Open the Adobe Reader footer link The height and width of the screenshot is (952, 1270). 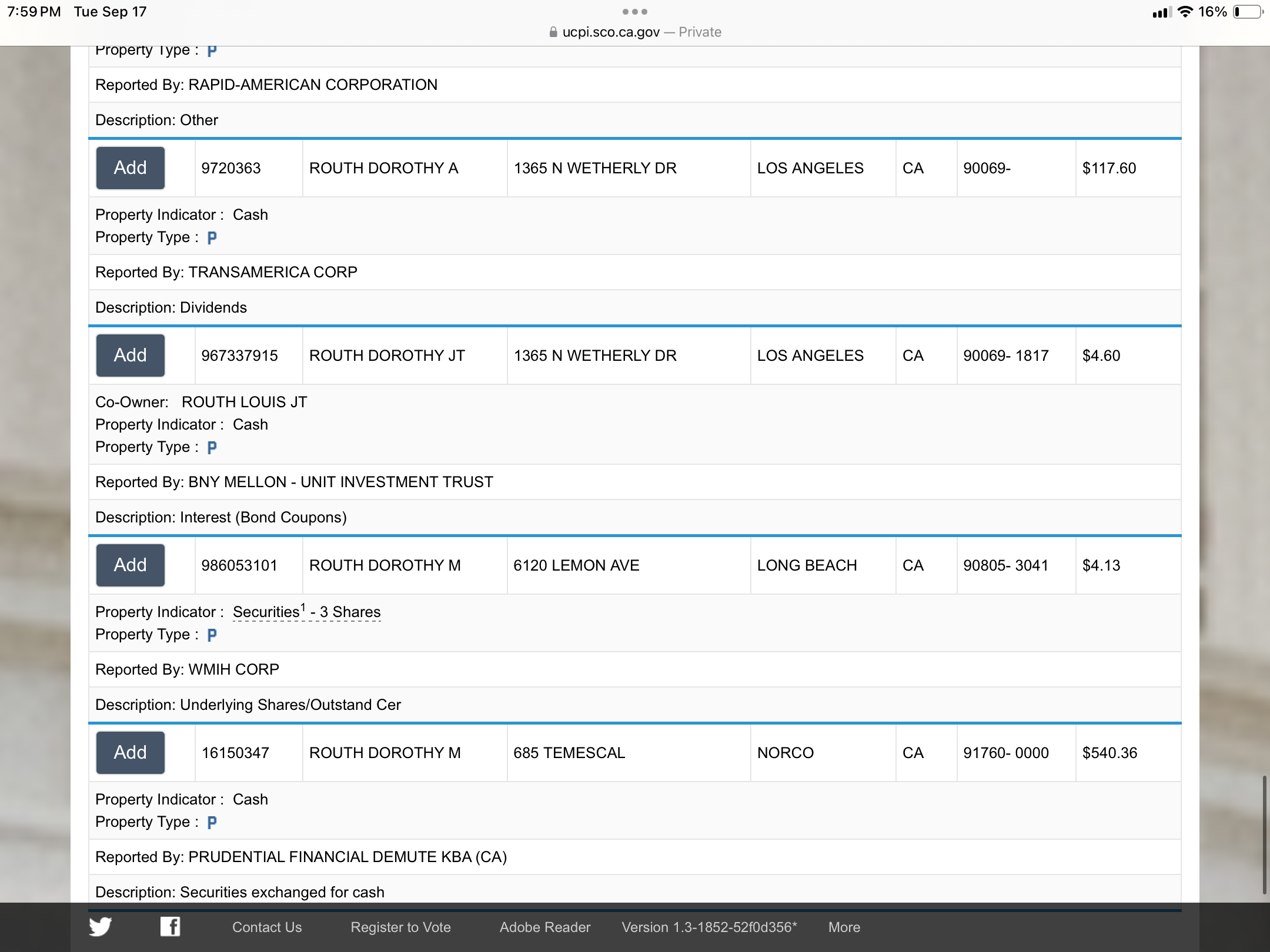[545, 927]
